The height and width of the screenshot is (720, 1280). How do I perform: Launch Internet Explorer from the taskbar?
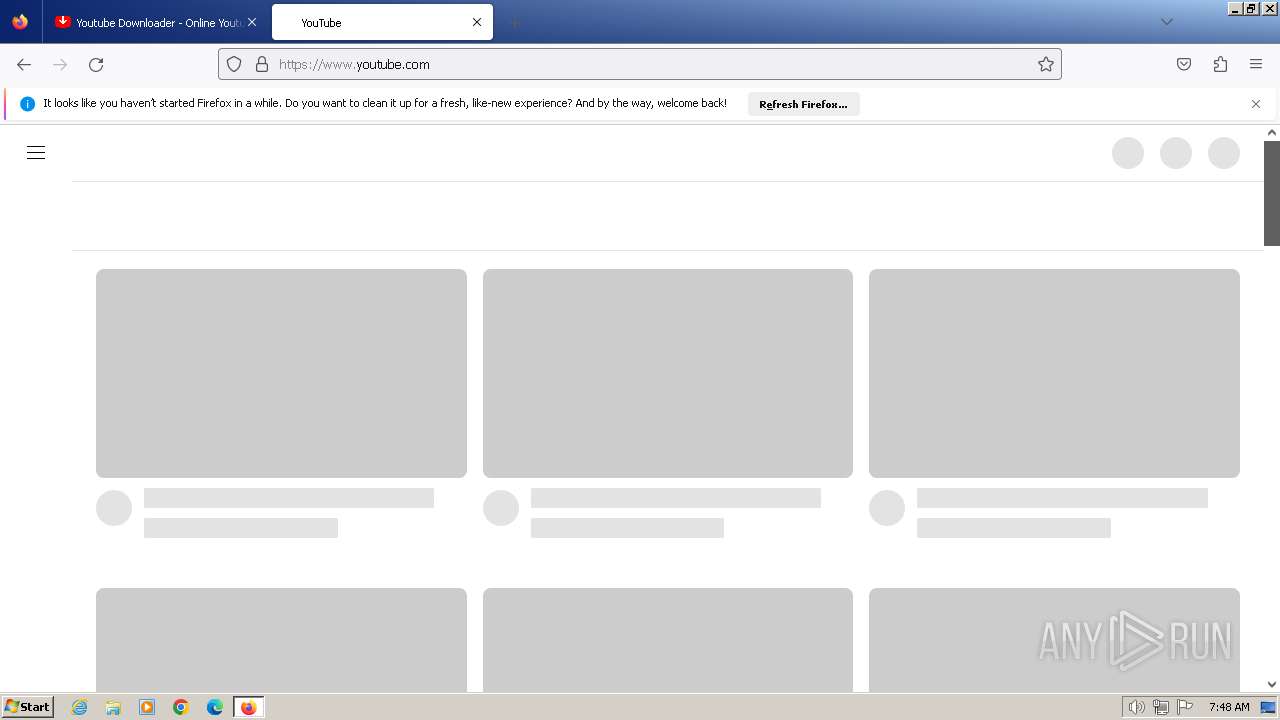80,707
